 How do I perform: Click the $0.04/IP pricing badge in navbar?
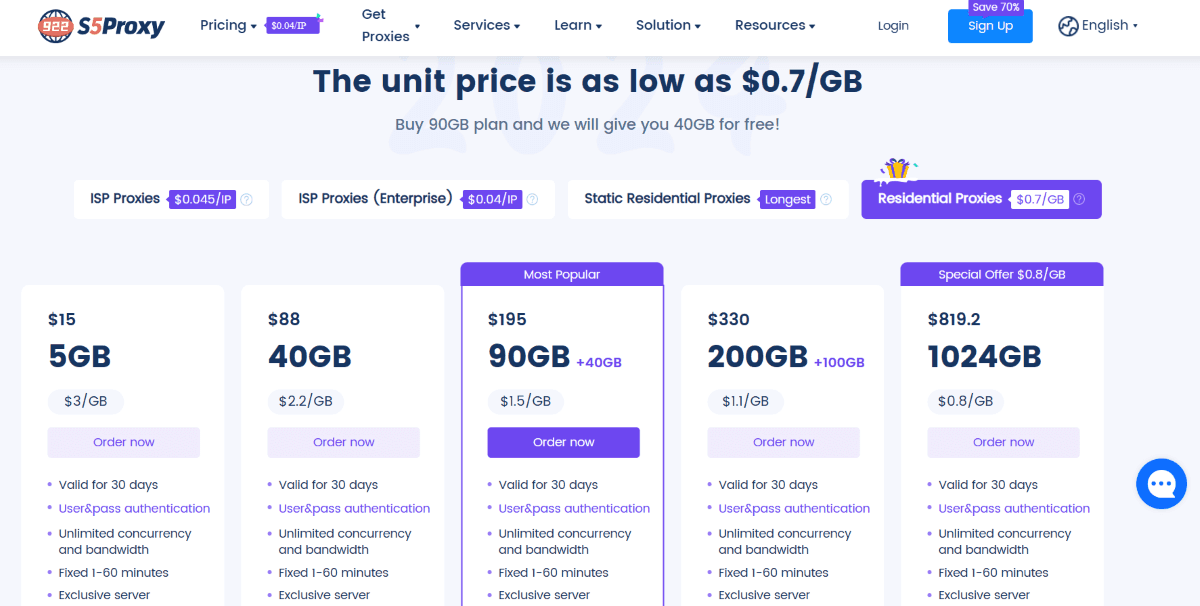pyautogui.click(x=294, y=26)
